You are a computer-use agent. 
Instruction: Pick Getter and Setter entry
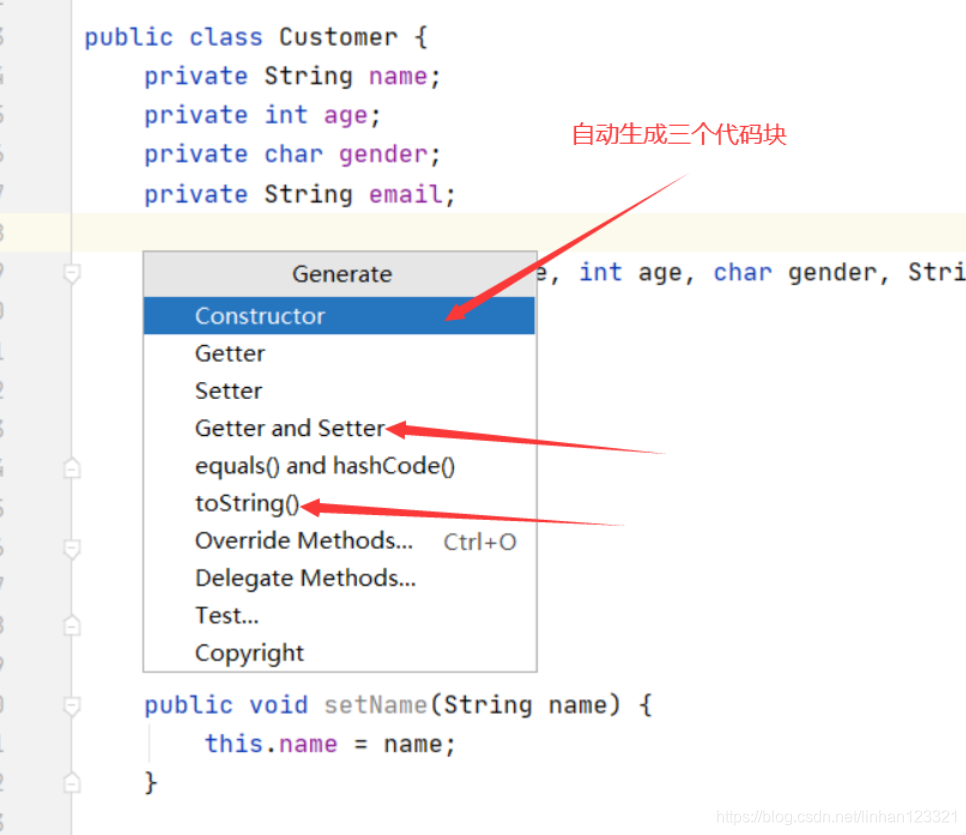339,428
